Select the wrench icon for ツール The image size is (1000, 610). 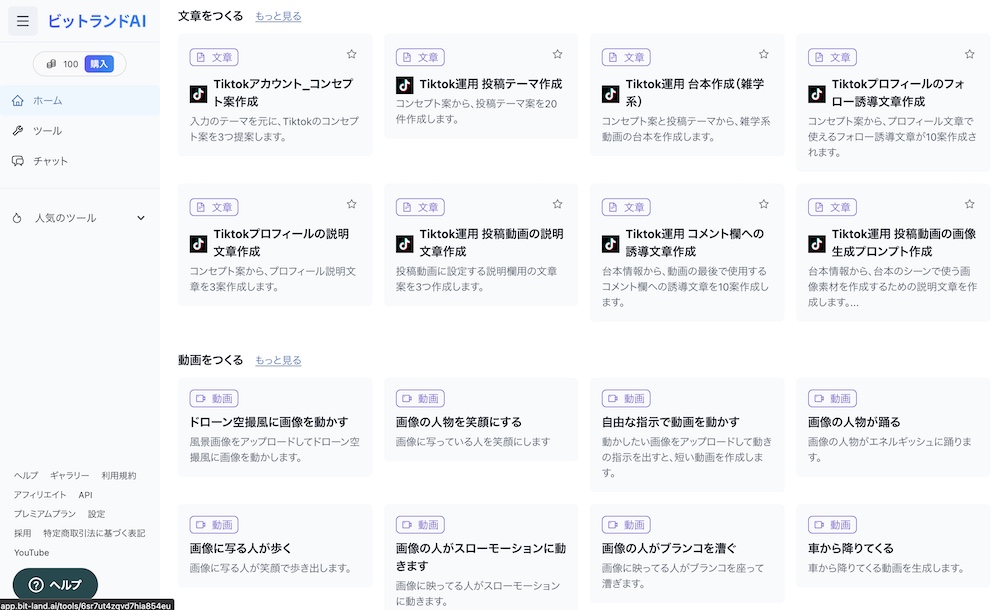tap(18, 131)
